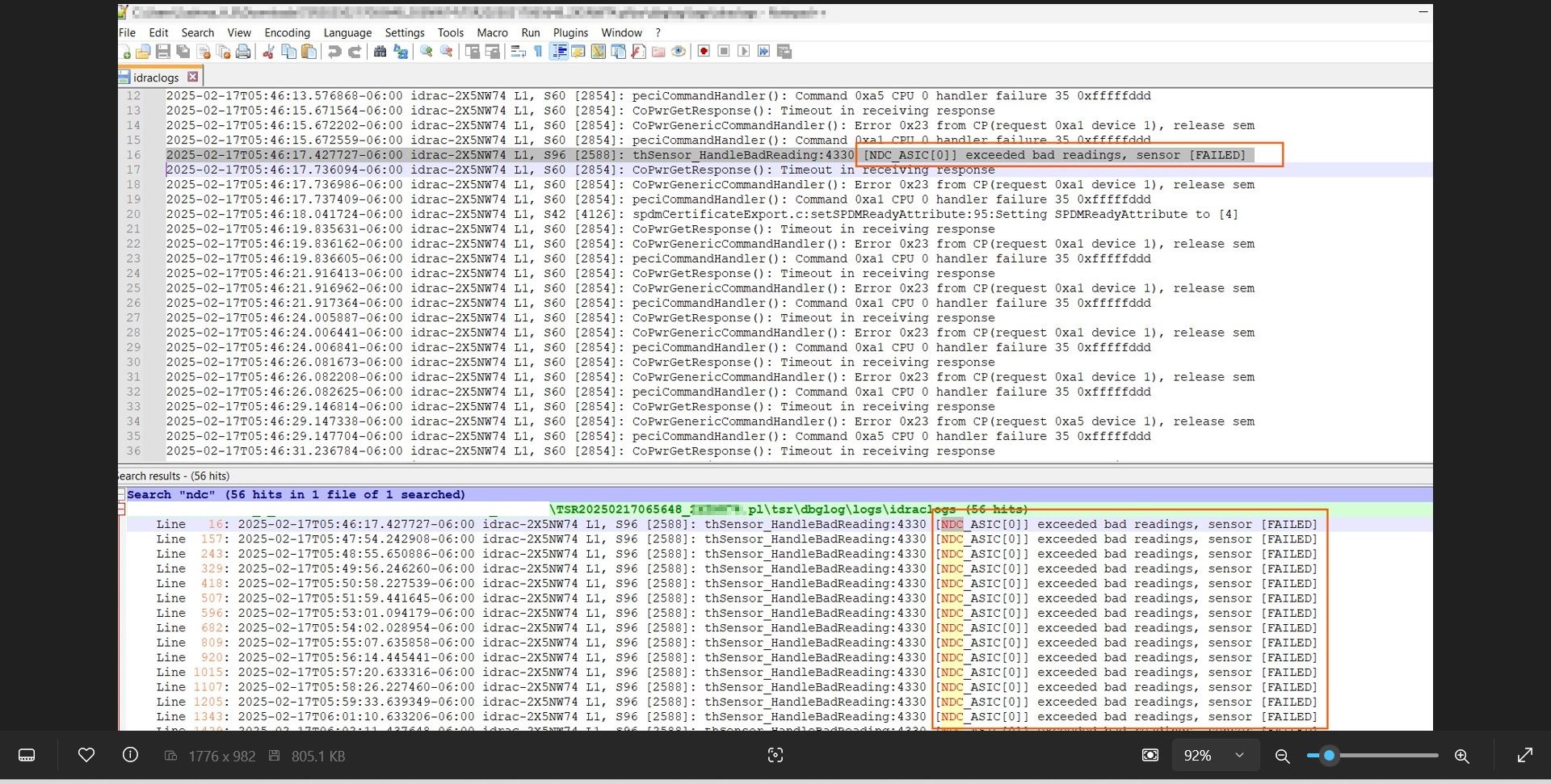Open the Language menu
This screenshot has height=784, width=1551.
[347, 32]
